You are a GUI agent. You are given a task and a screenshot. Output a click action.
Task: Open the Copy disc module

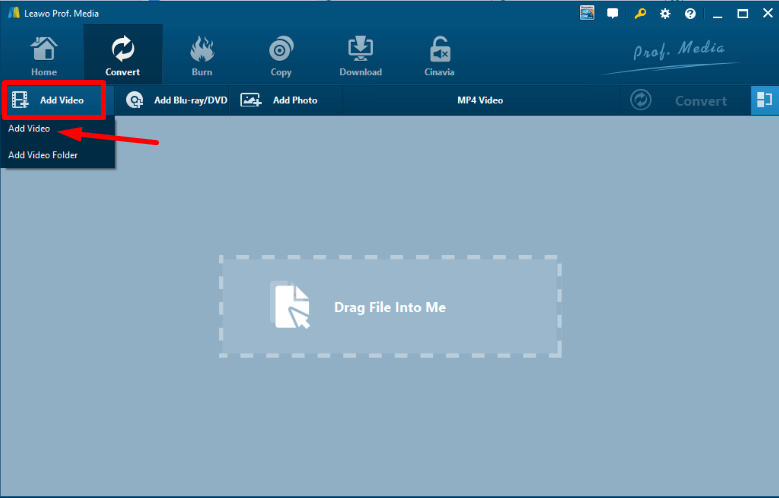pos(281,56)
